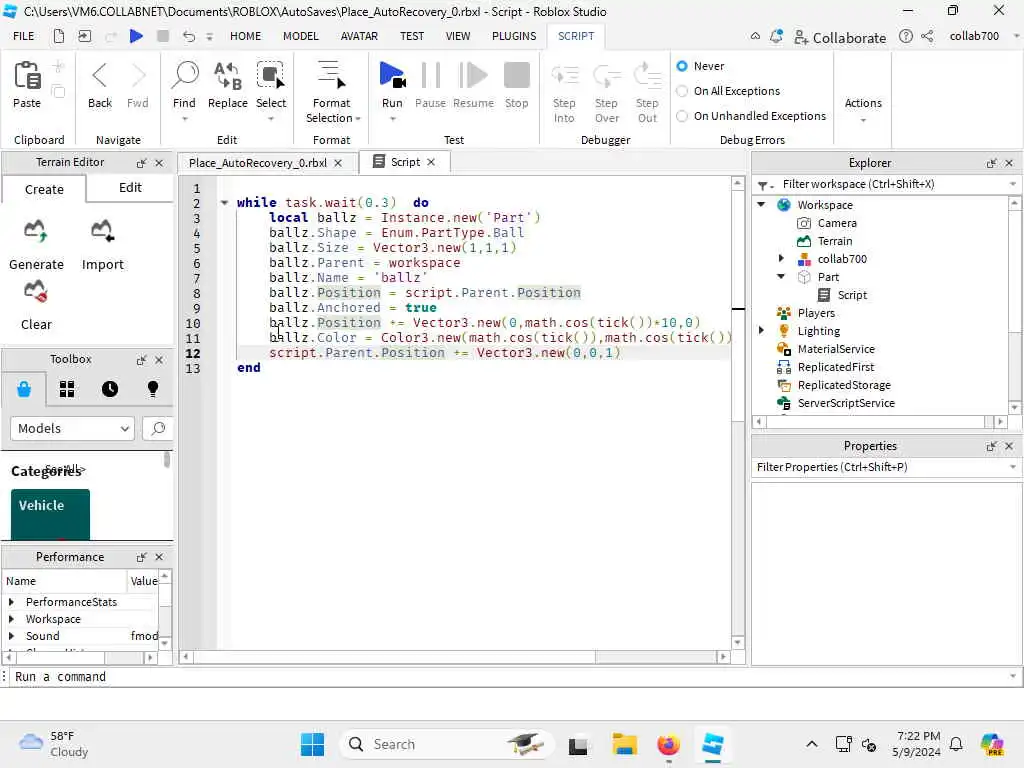Click the new file icon next to FILE

click(x=59, y=36)
